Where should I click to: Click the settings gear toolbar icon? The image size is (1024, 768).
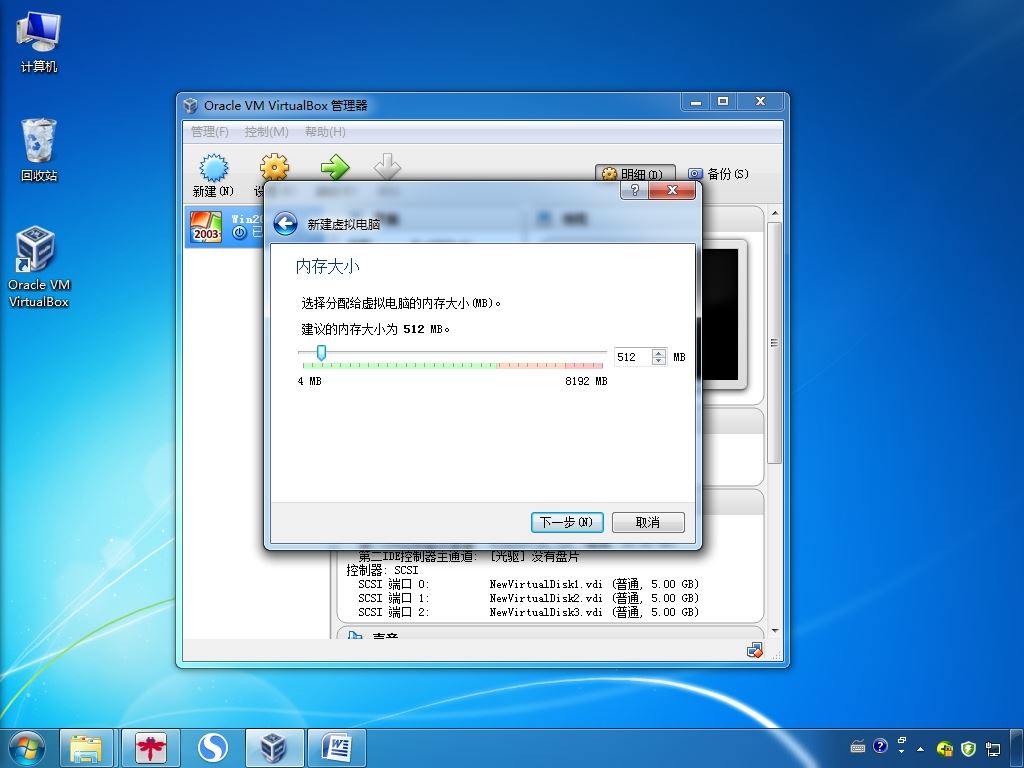(x=274, y=167)
